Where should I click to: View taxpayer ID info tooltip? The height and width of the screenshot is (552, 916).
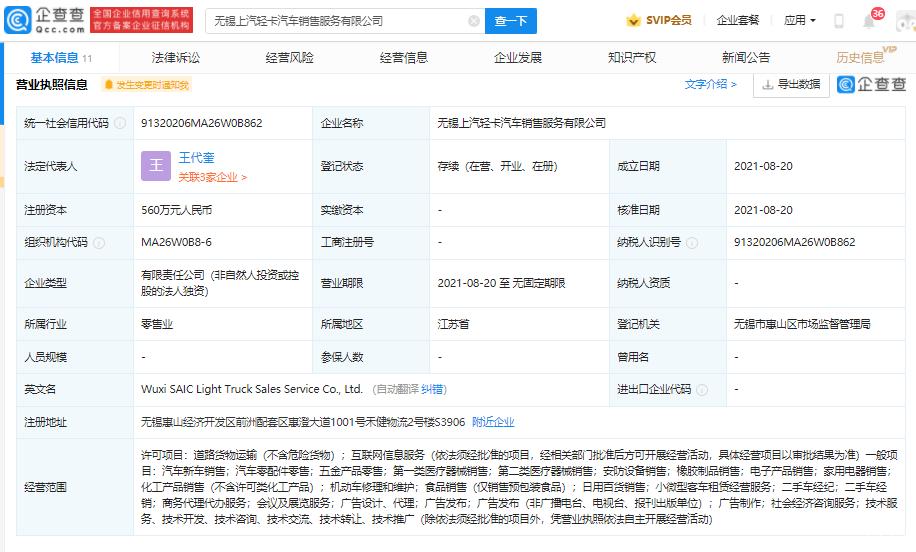pyautogui.click(x=692, y=243)
